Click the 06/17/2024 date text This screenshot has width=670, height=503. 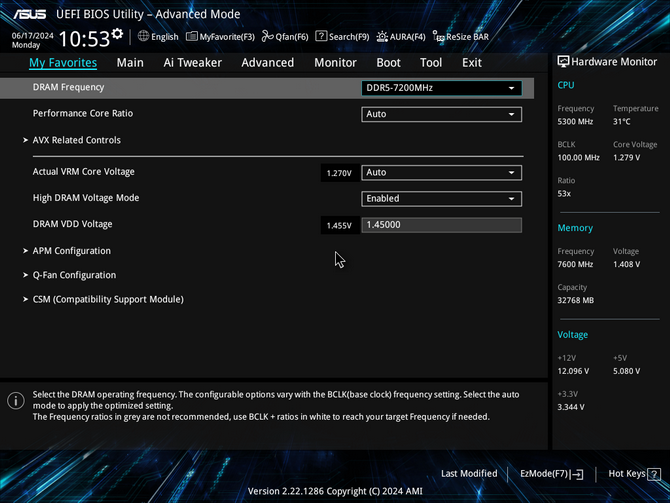32,35
